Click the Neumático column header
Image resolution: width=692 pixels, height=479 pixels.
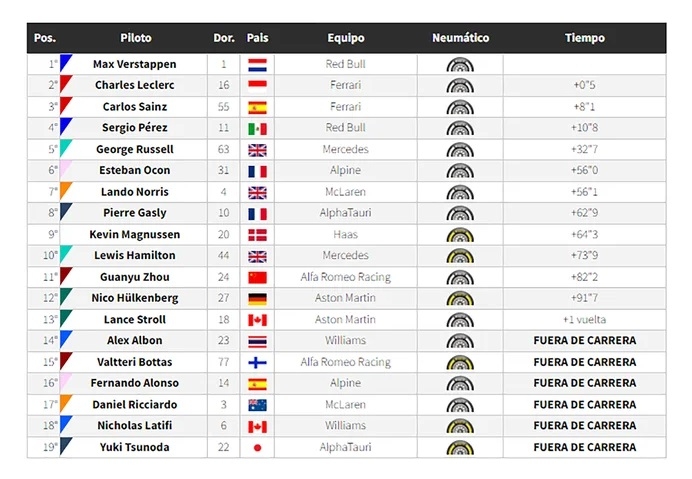[460, 38]
